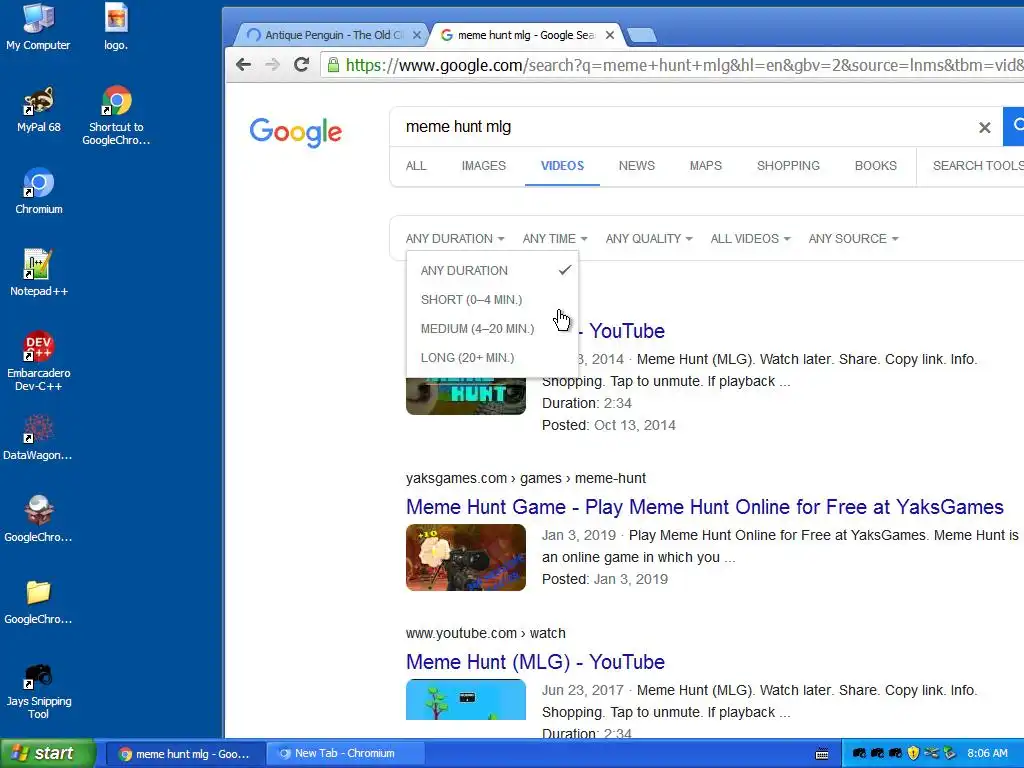Expand the ANY SOURCE dropdown
The image size is (1024, 768).
[853, 239]
